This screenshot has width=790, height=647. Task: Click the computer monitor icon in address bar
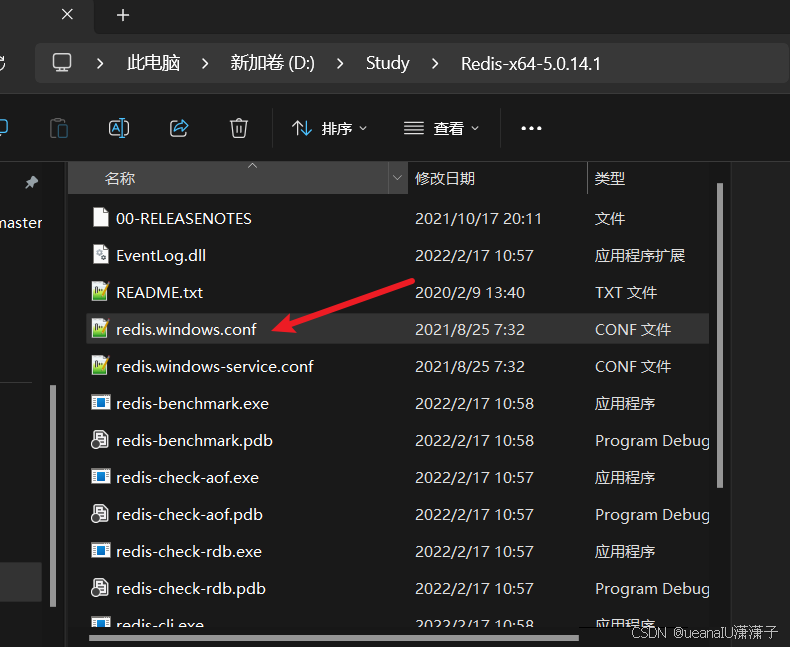(62, 63)
